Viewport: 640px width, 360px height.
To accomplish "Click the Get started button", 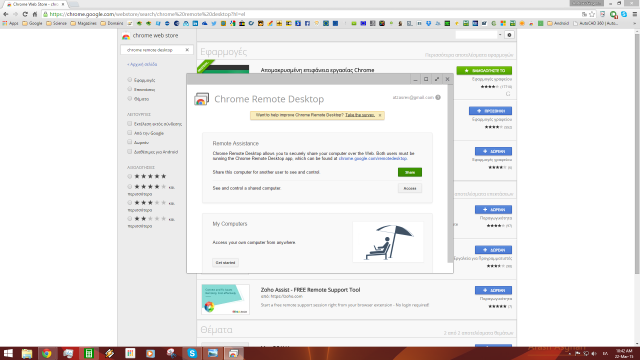I will tap(225, 262).
